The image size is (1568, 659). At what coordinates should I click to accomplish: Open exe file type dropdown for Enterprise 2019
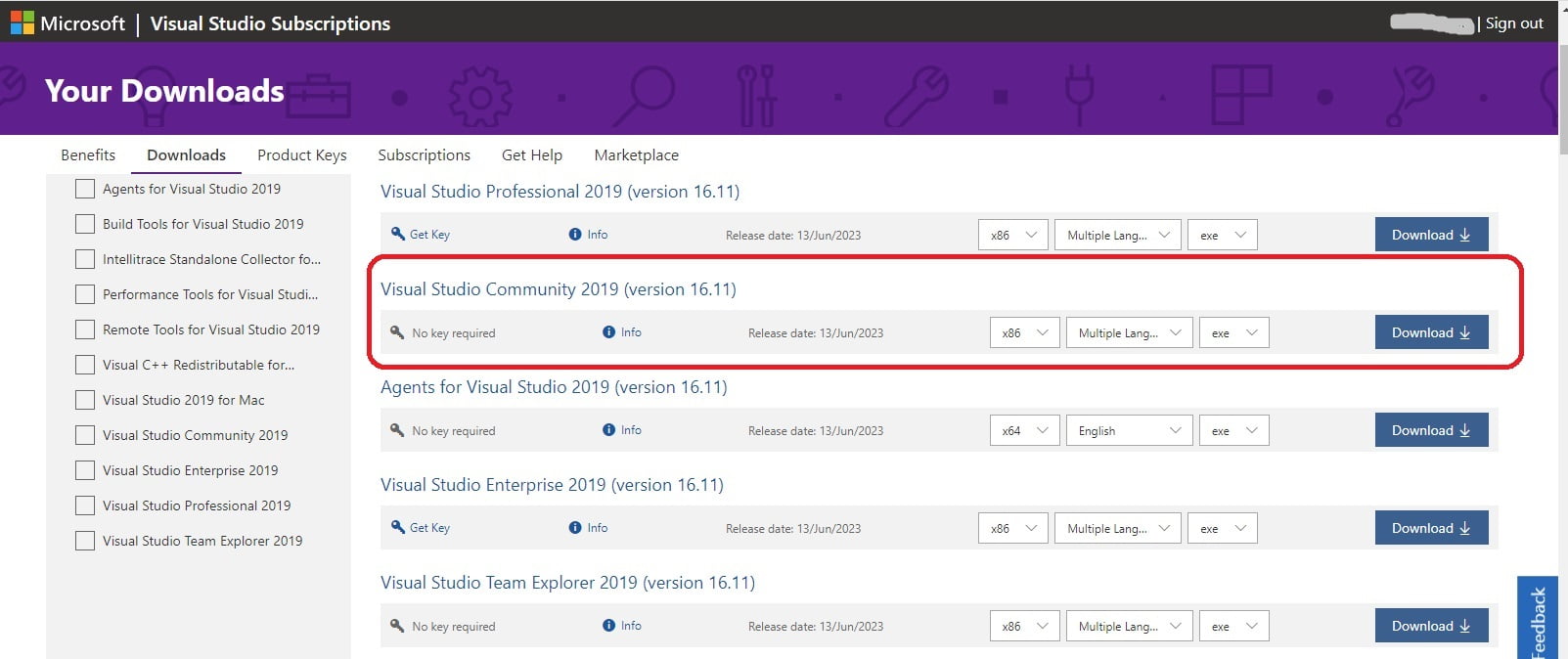(1222, 529)
